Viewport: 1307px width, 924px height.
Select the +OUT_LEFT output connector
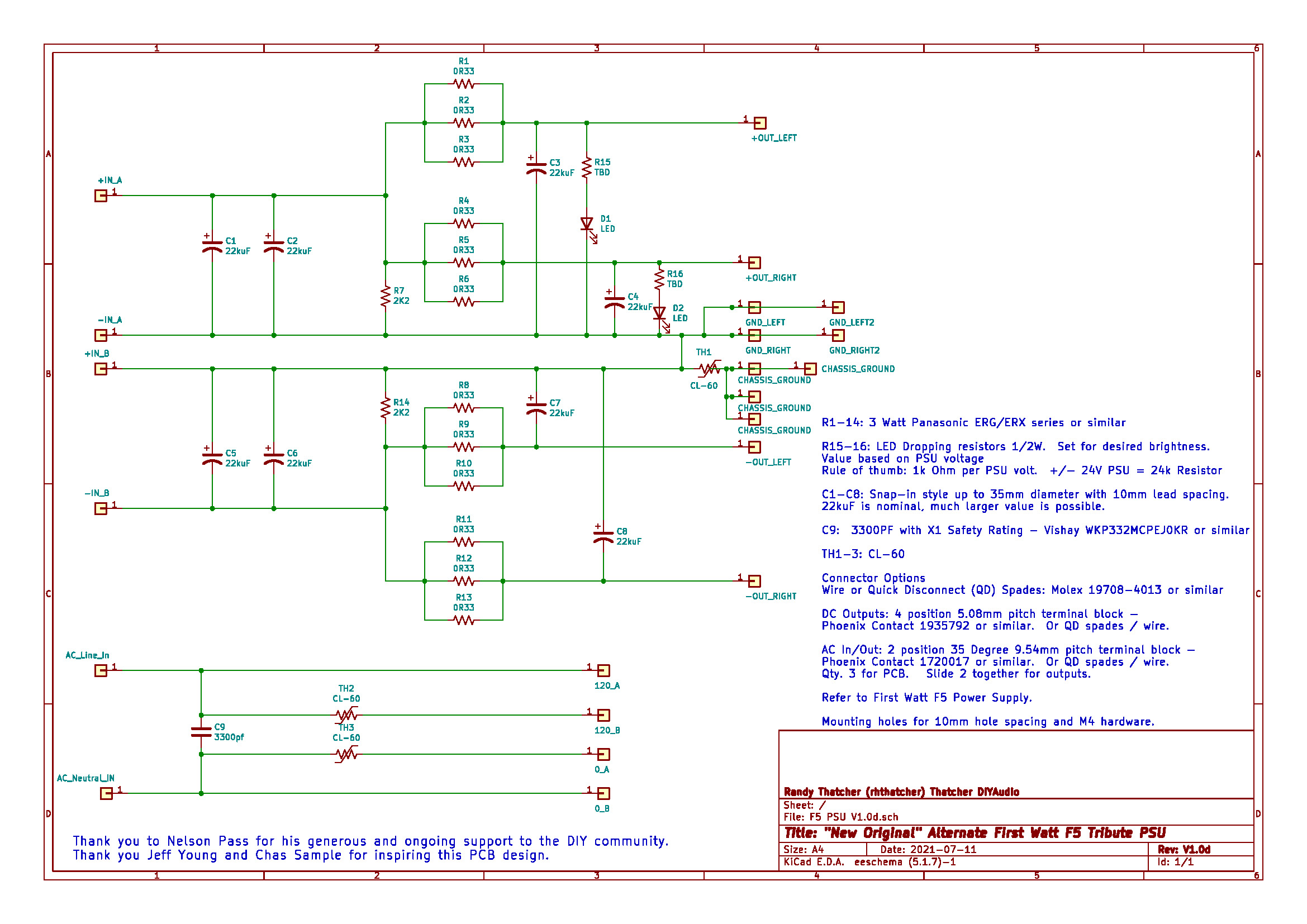pos(760,123)
